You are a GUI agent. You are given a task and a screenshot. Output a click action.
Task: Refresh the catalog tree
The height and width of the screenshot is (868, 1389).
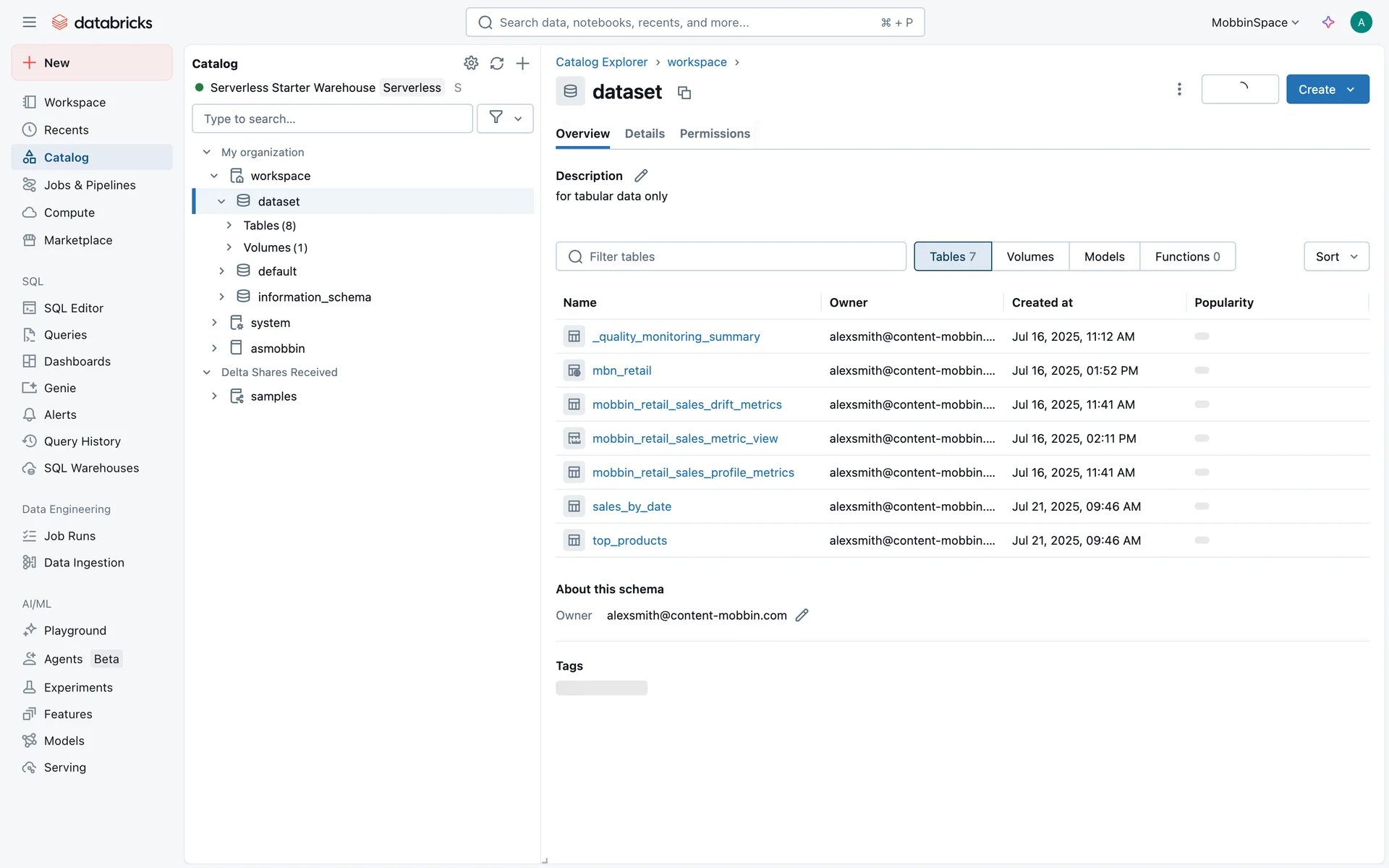coord(497,63)
